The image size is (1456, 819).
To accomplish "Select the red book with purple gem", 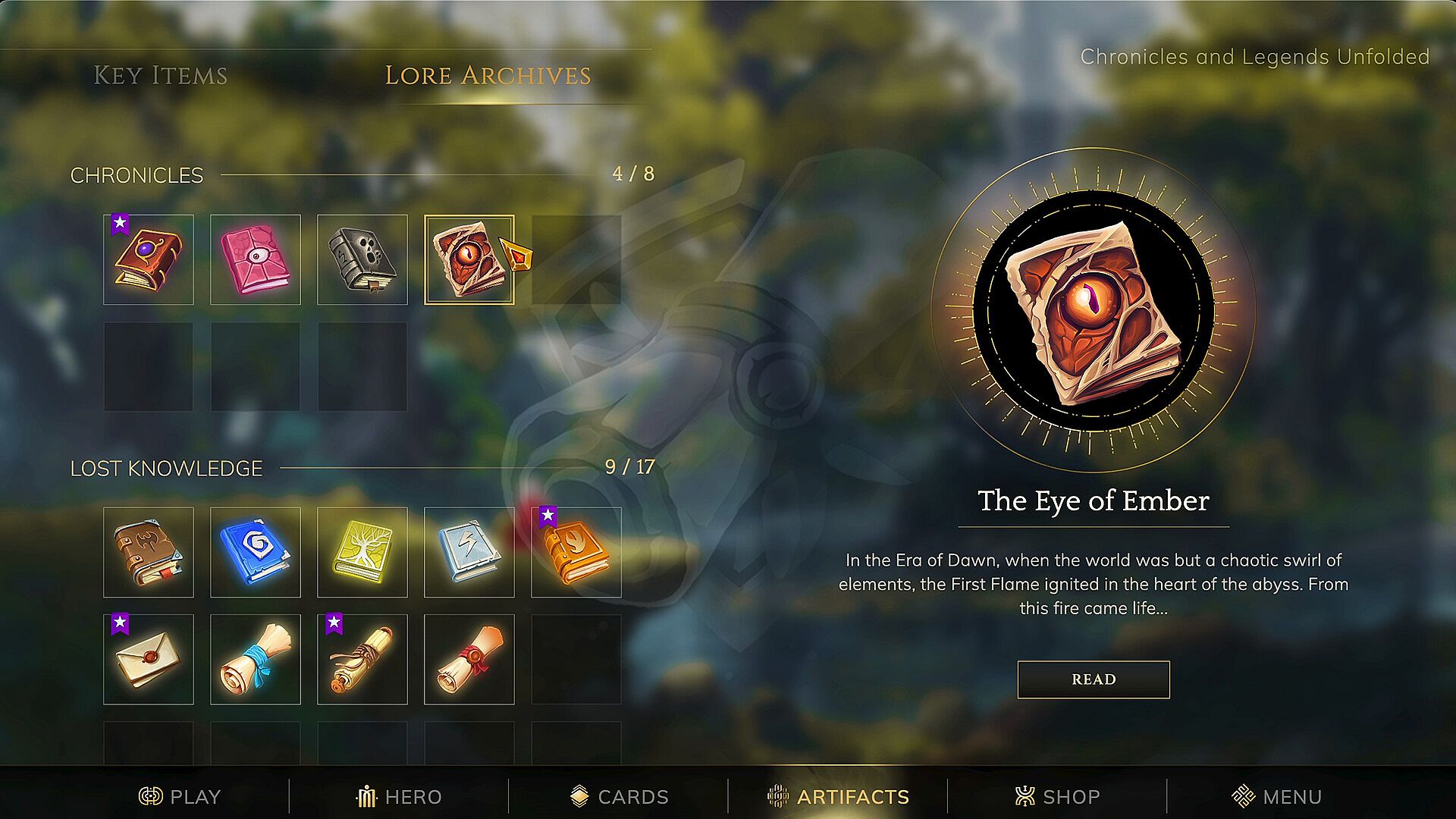I will [149, 259].
